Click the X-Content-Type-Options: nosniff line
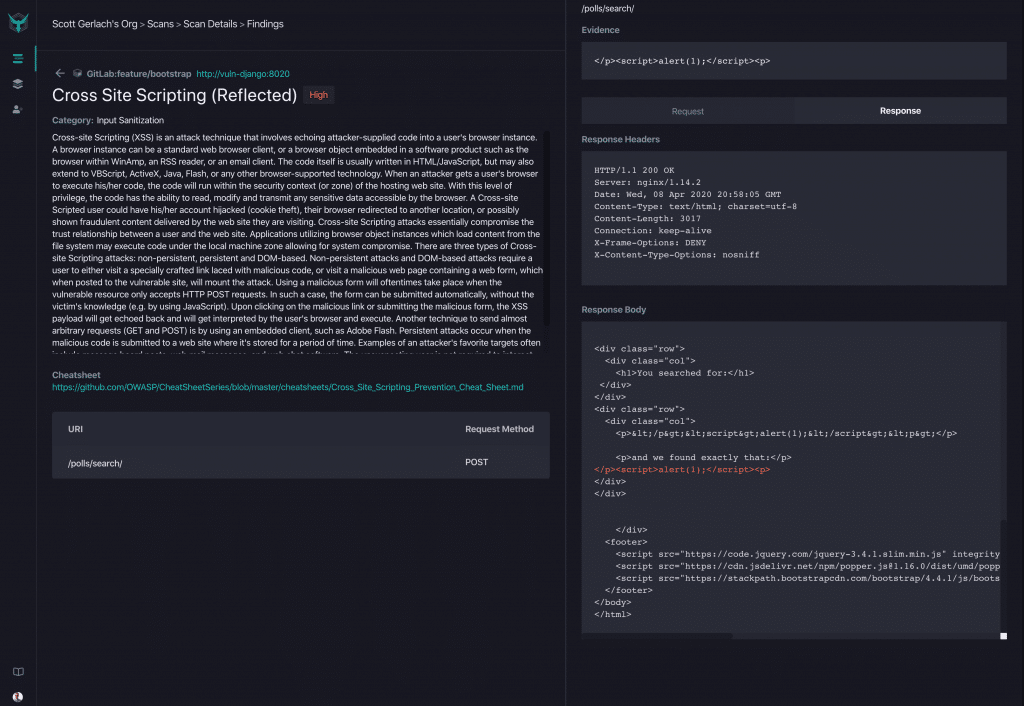 [677, 255]
